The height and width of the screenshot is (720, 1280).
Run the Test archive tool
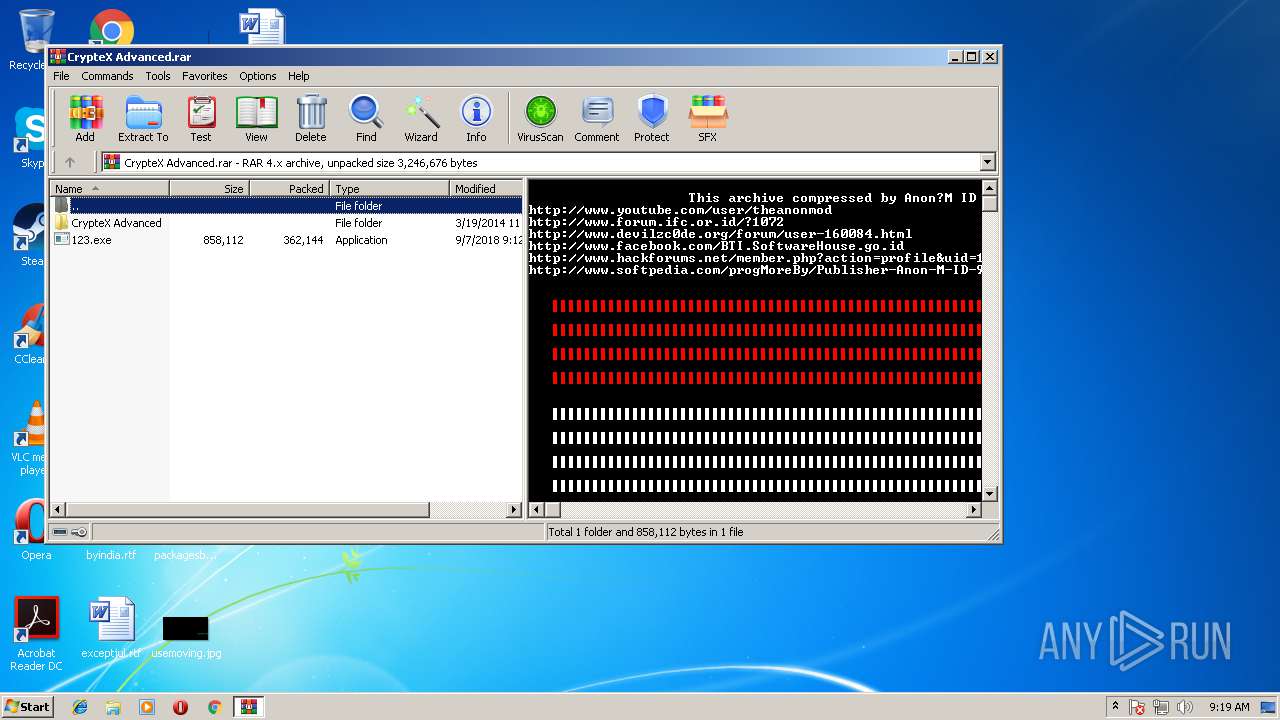tap(201, 119)
